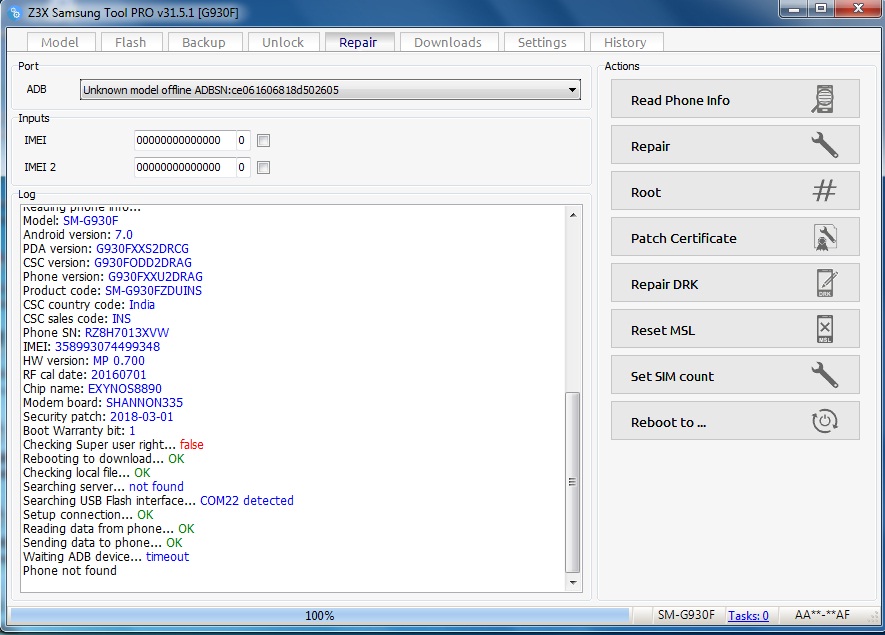This screenshot has width=885, height=635.
Task: Maximize the Z3X Samsung Tool window
Action: pos(821,8)
